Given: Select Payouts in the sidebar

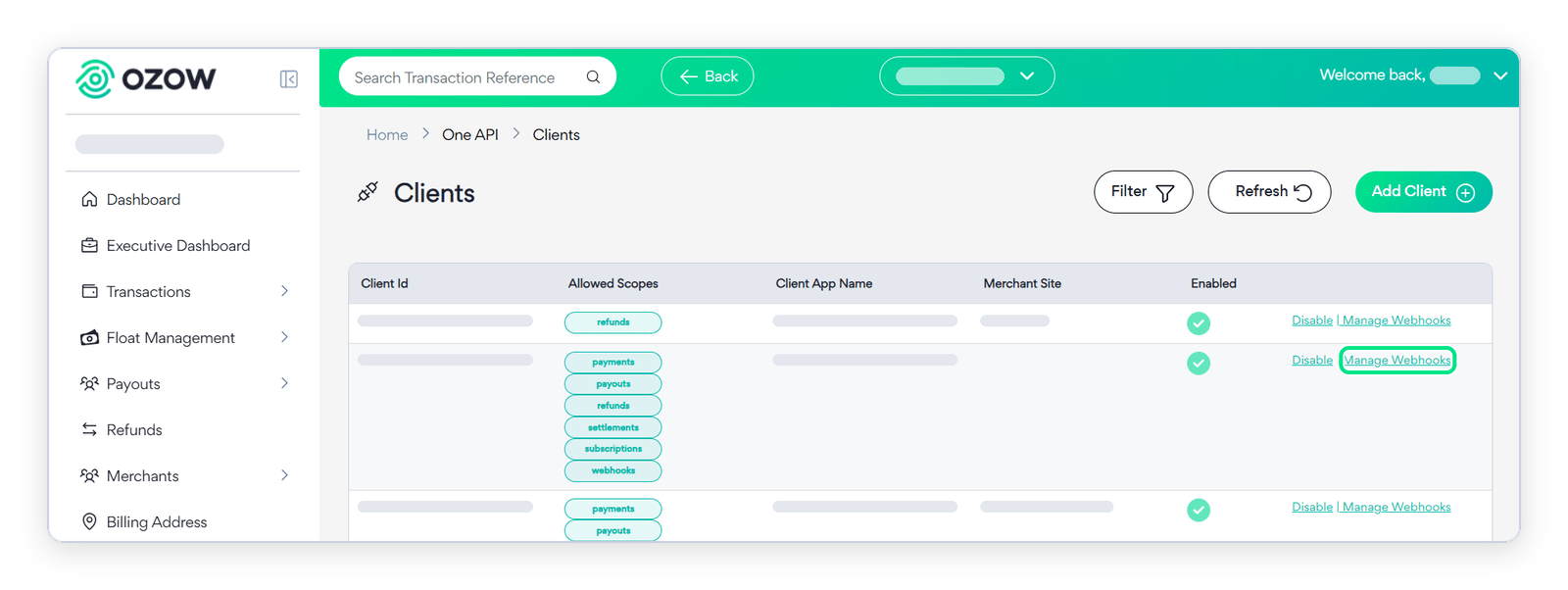Looking at the screenshot, I should [x=133, y=383].
